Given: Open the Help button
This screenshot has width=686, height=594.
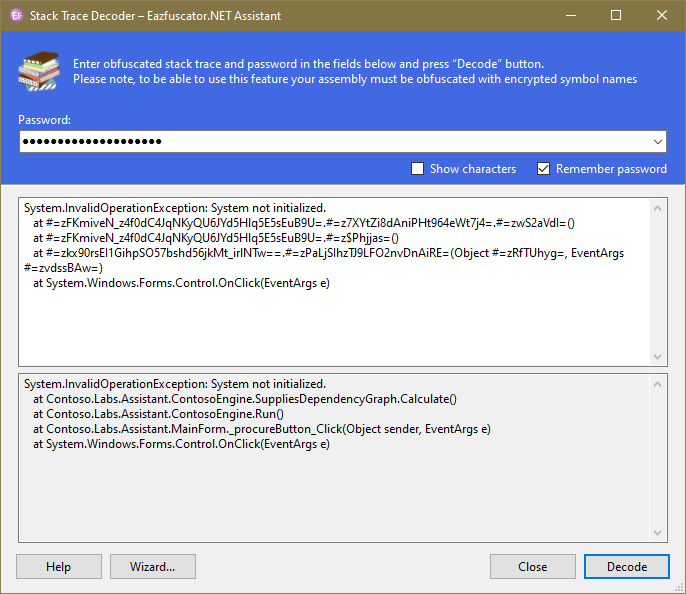Looking at the screenshot, I should (x=59, y=566).
